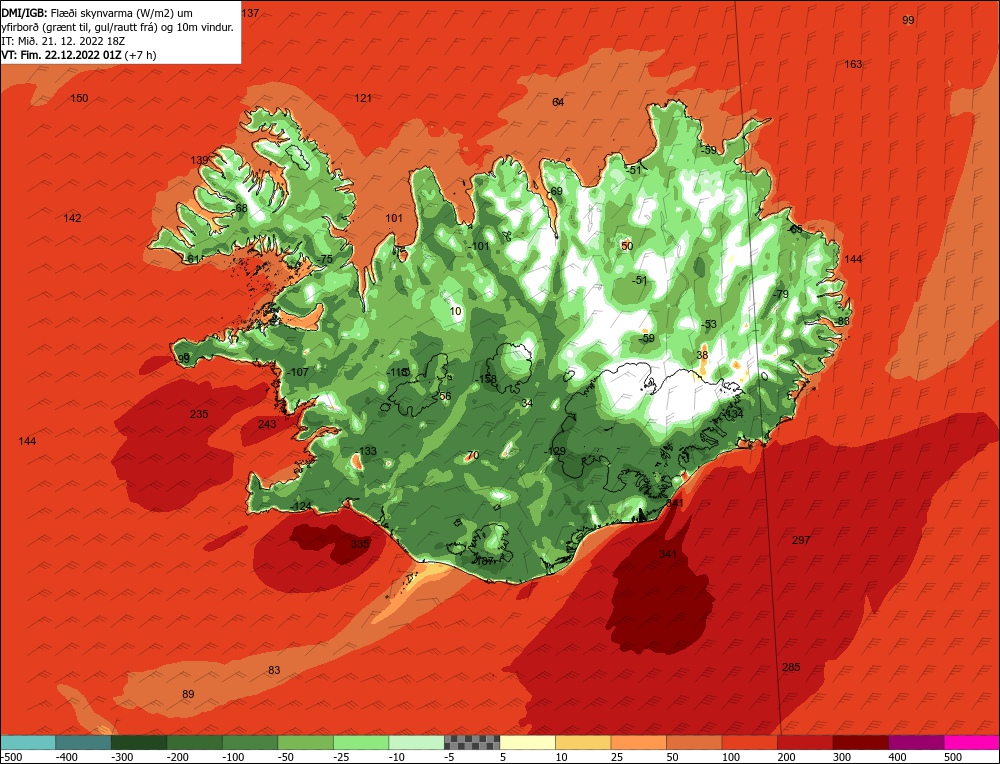
Task: Click the map value 243
Action: [x=267, y=424]
